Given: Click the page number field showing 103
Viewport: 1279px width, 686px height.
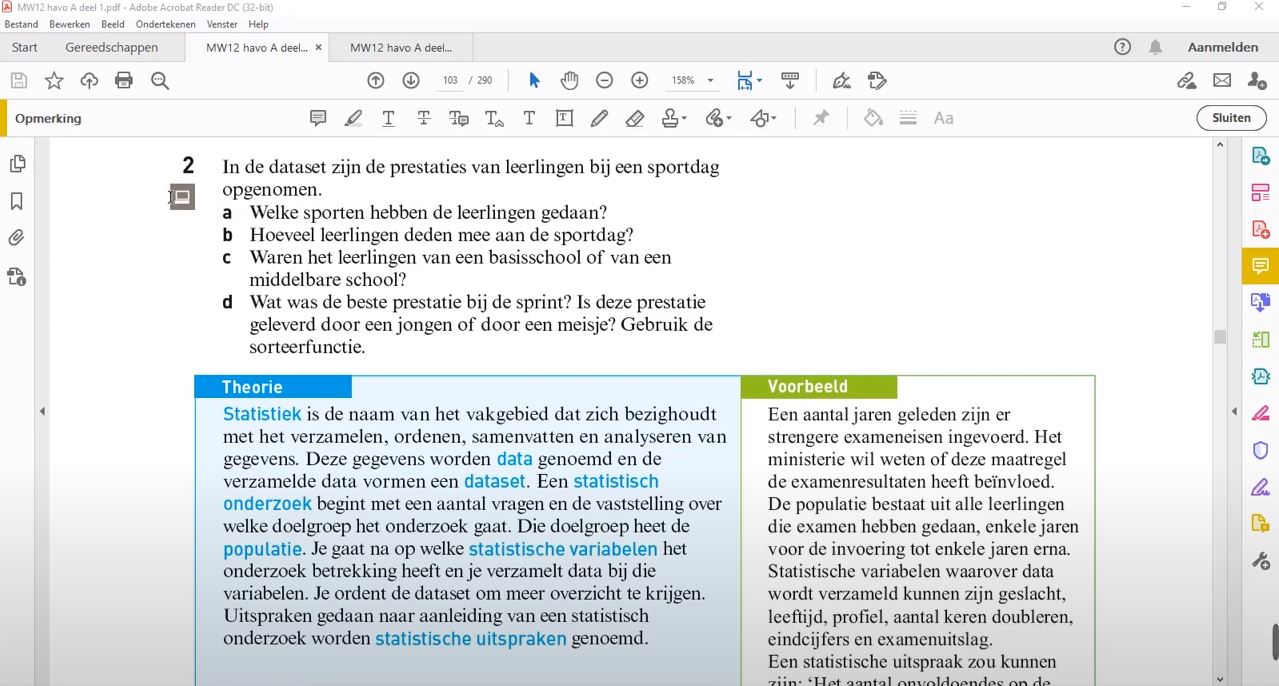Looking at the screenshot, I should click(450, 81).
